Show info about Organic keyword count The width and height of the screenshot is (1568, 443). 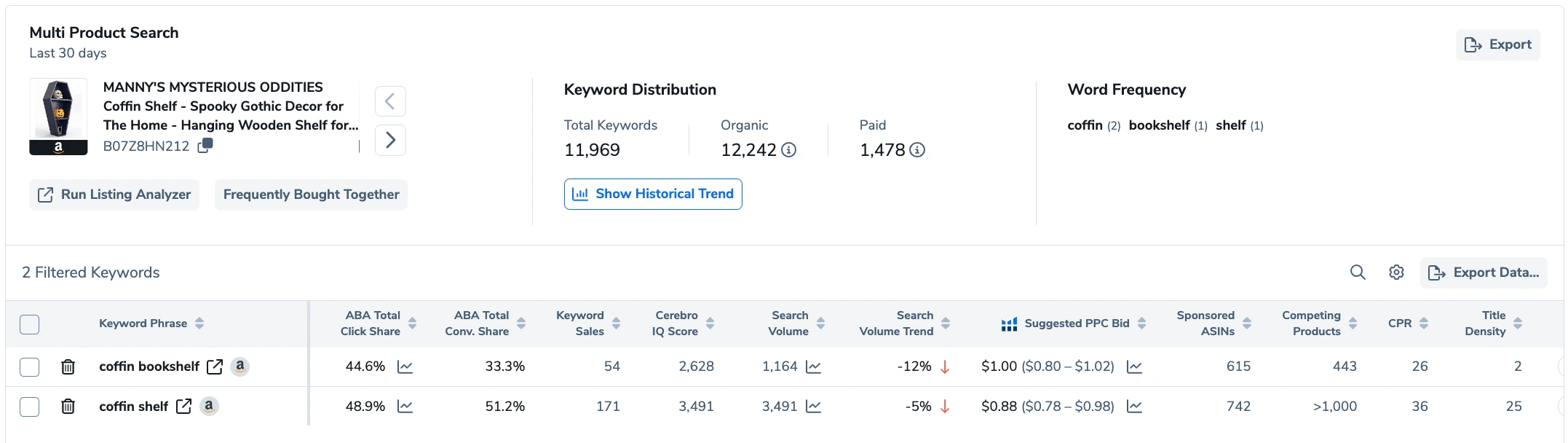coord(789,150)
